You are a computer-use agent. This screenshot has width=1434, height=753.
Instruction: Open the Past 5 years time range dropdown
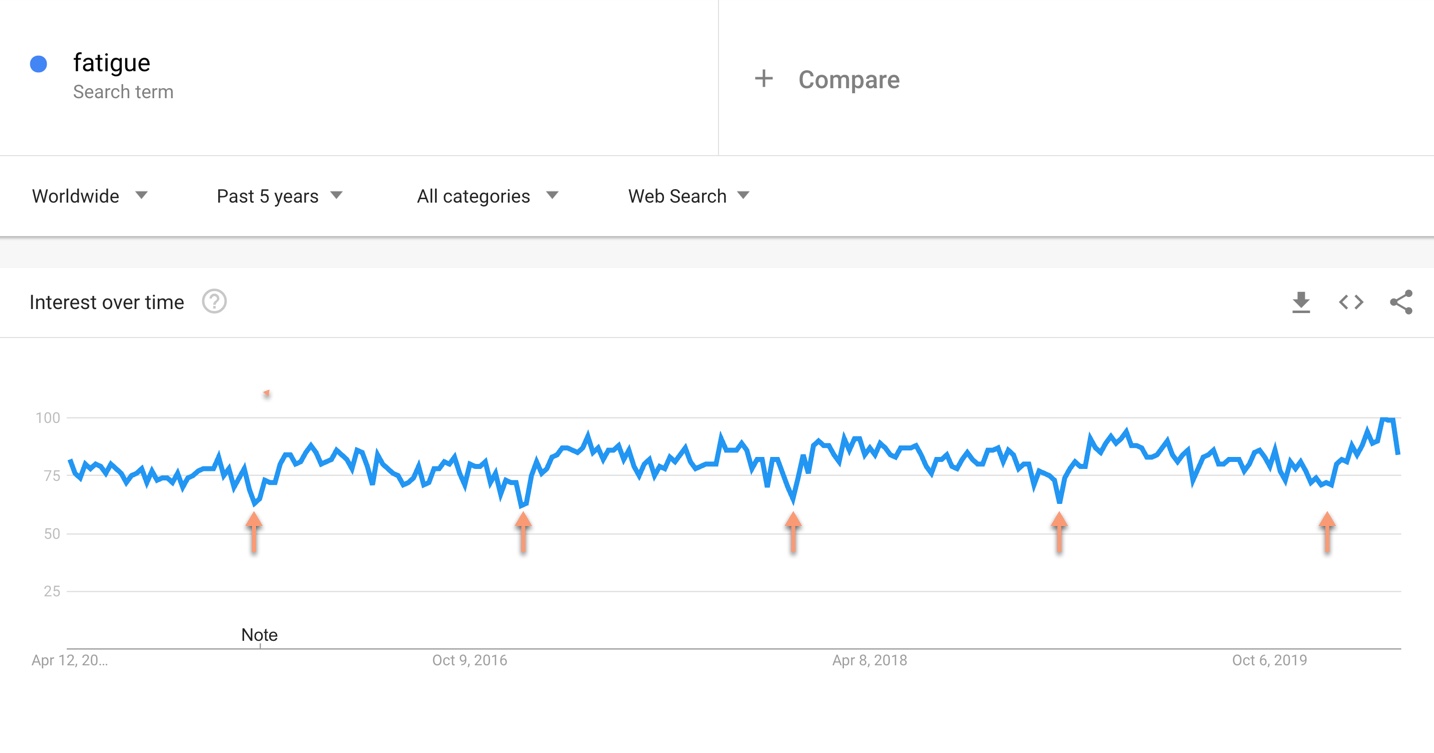click(x=280, y=196)
